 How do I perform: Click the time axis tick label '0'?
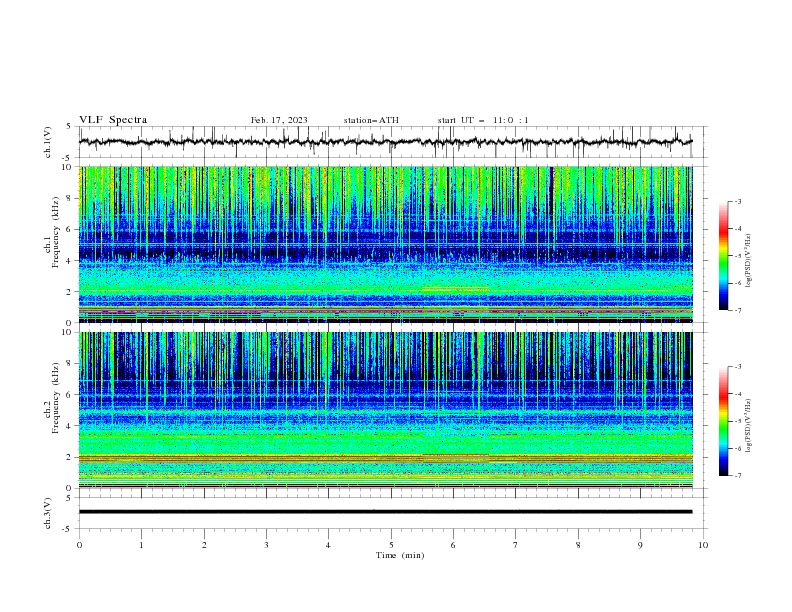coord(79,545)
